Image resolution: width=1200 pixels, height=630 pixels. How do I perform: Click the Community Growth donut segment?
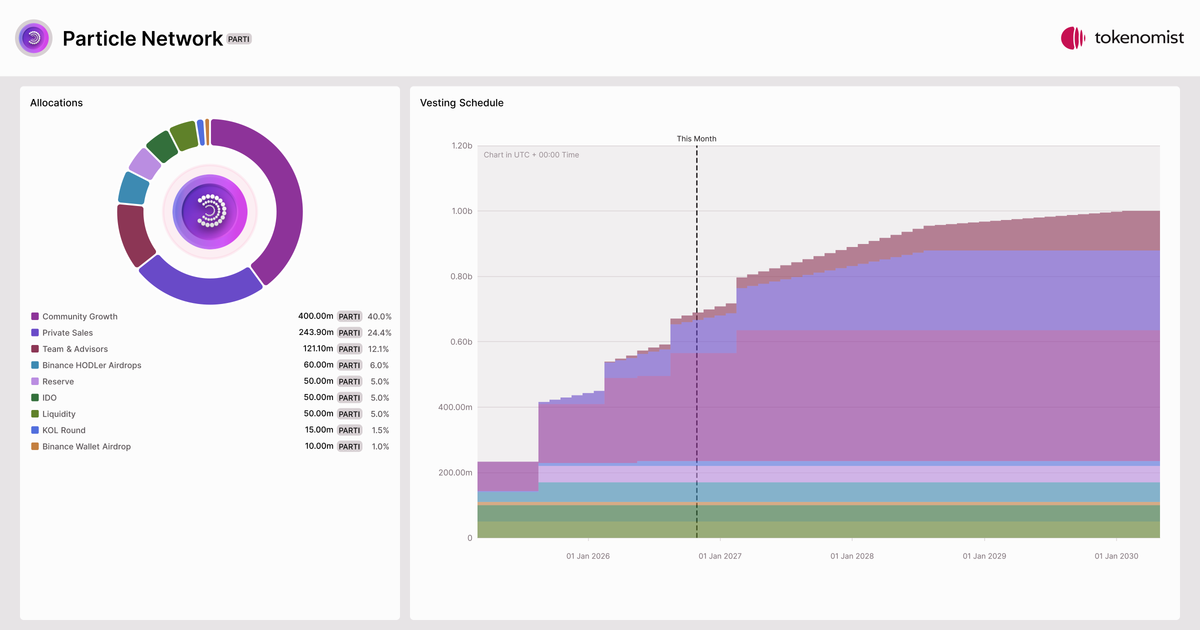[289, 200]
